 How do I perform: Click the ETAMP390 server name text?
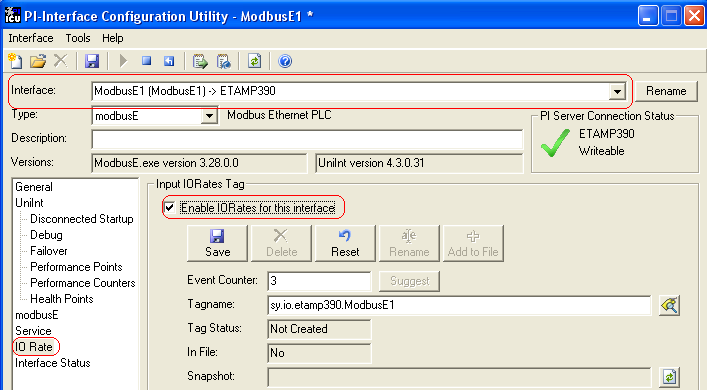(606, 134)
